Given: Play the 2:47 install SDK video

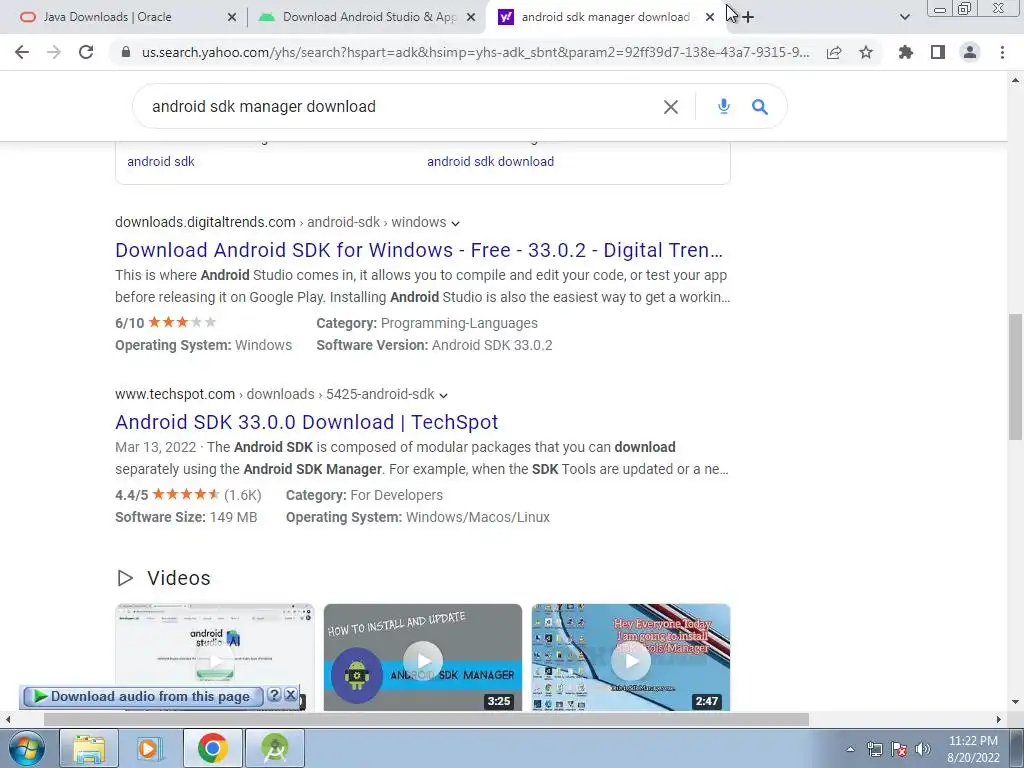Looking at the screenshot, I should click(x=631, y=657).
